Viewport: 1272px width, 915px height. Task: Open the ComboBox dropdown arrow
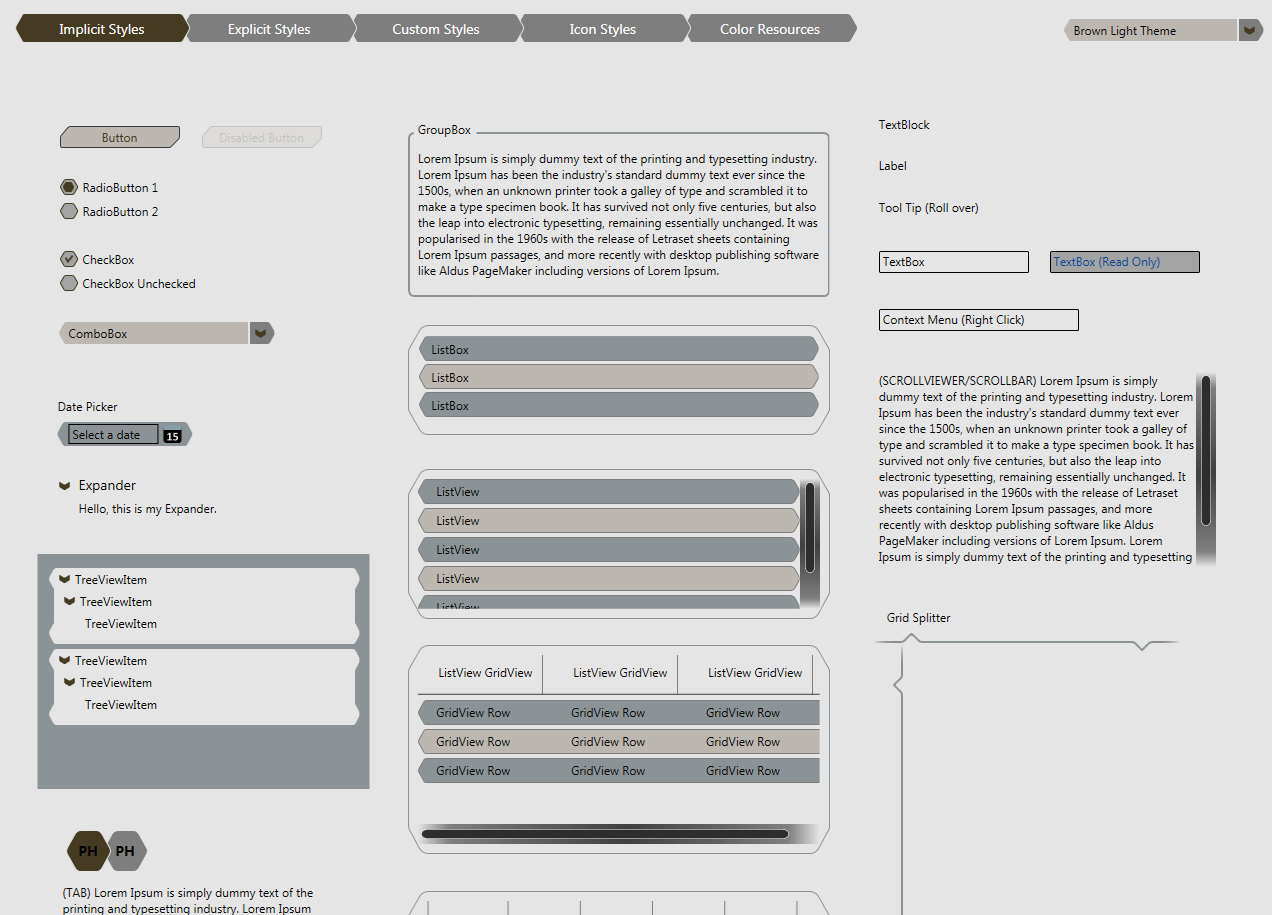[x=260, y=333]
